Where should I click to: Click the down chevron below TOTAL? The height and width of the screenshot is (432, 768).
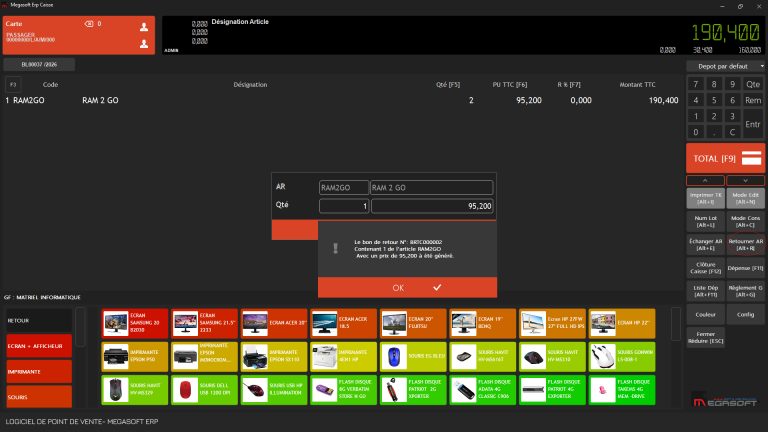point(745,180)
